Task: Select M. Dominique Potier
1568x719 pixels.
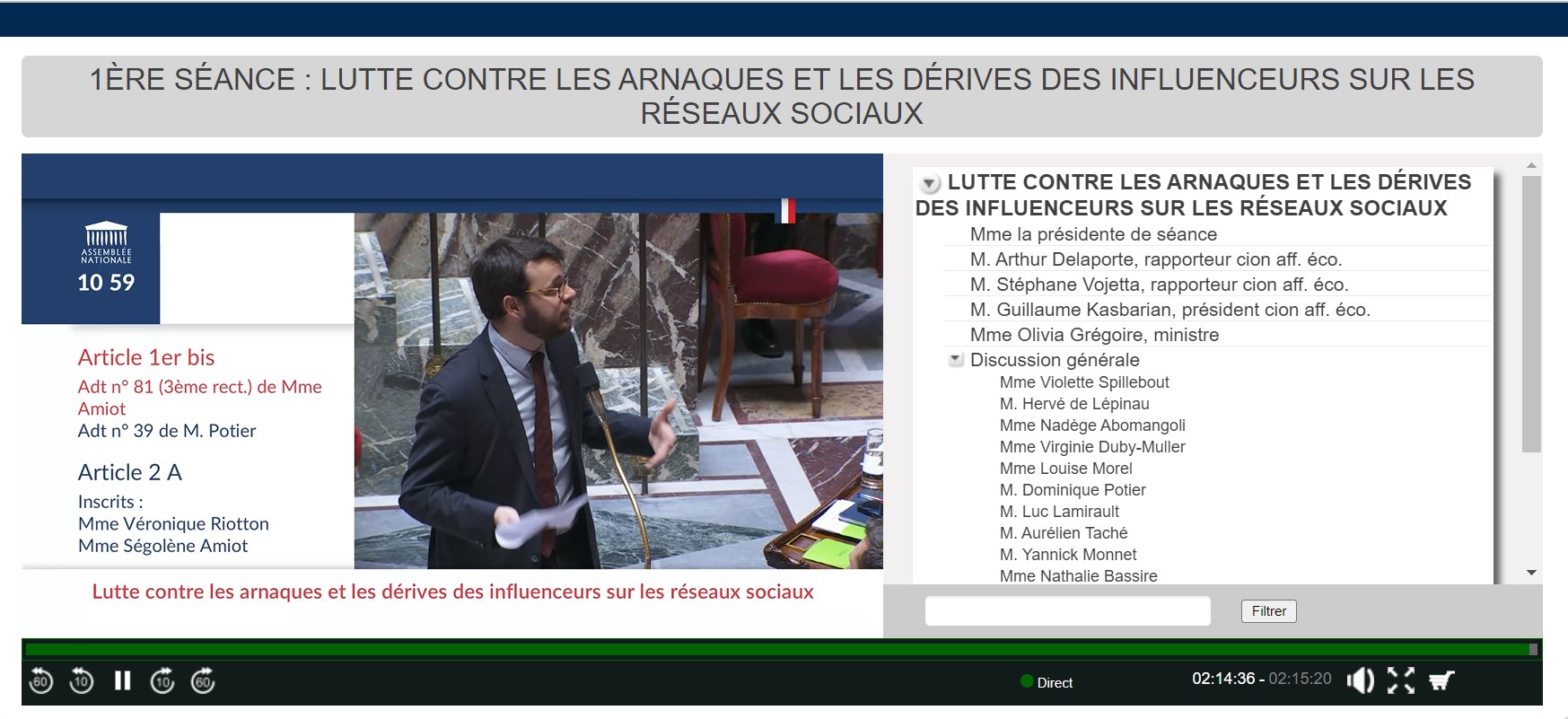Action: 1073,490
